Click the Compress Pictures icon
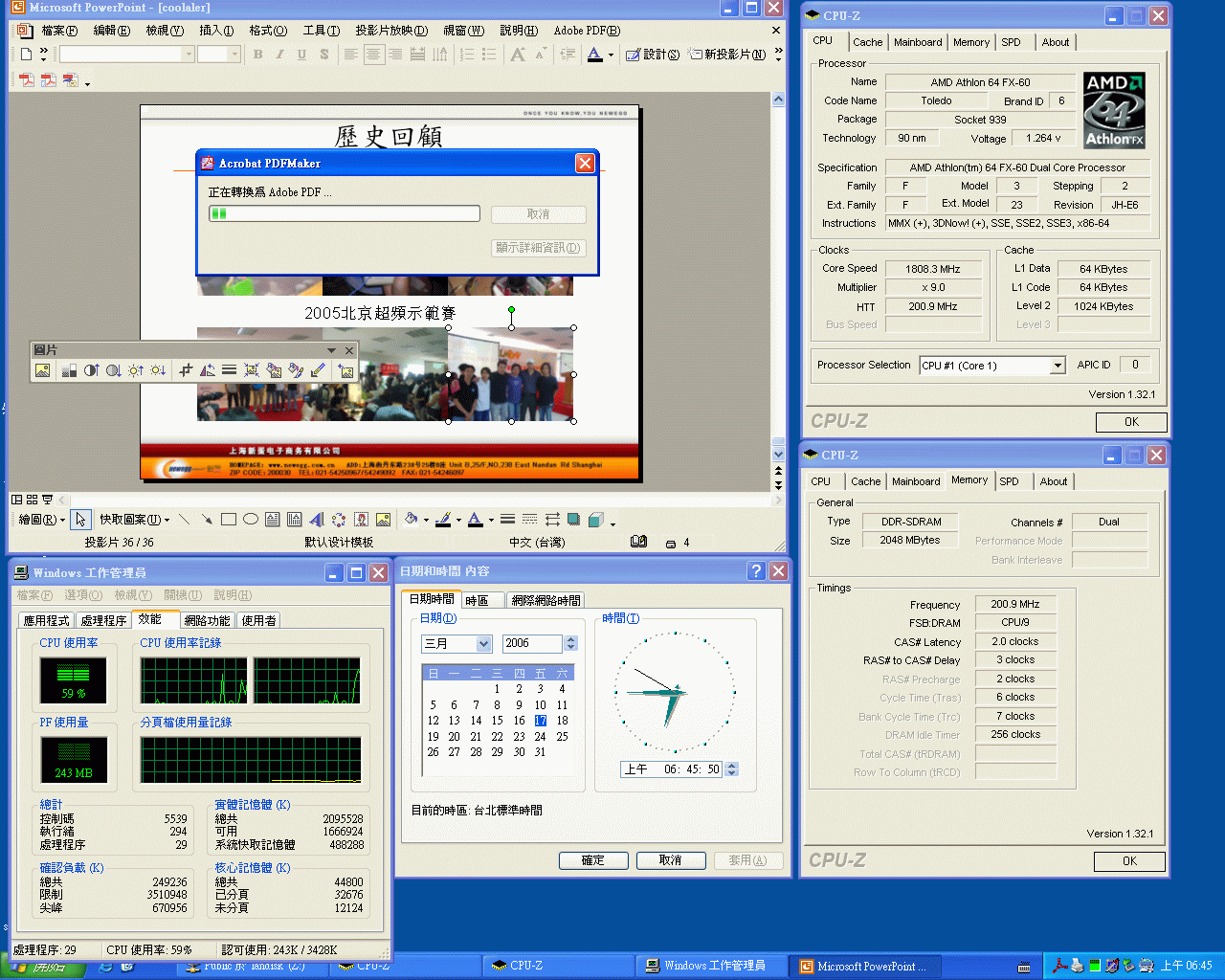Screen dimensions: 1225x980 [x=252, y=370]
